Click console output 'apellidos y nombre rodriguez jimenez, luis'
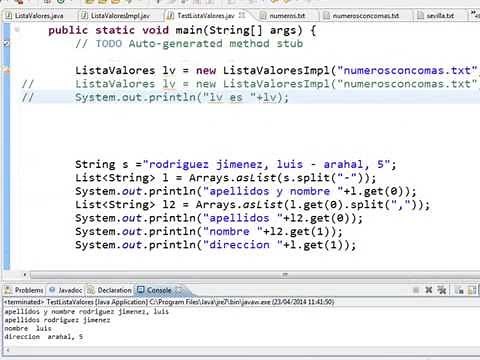 tap(87, 312)
